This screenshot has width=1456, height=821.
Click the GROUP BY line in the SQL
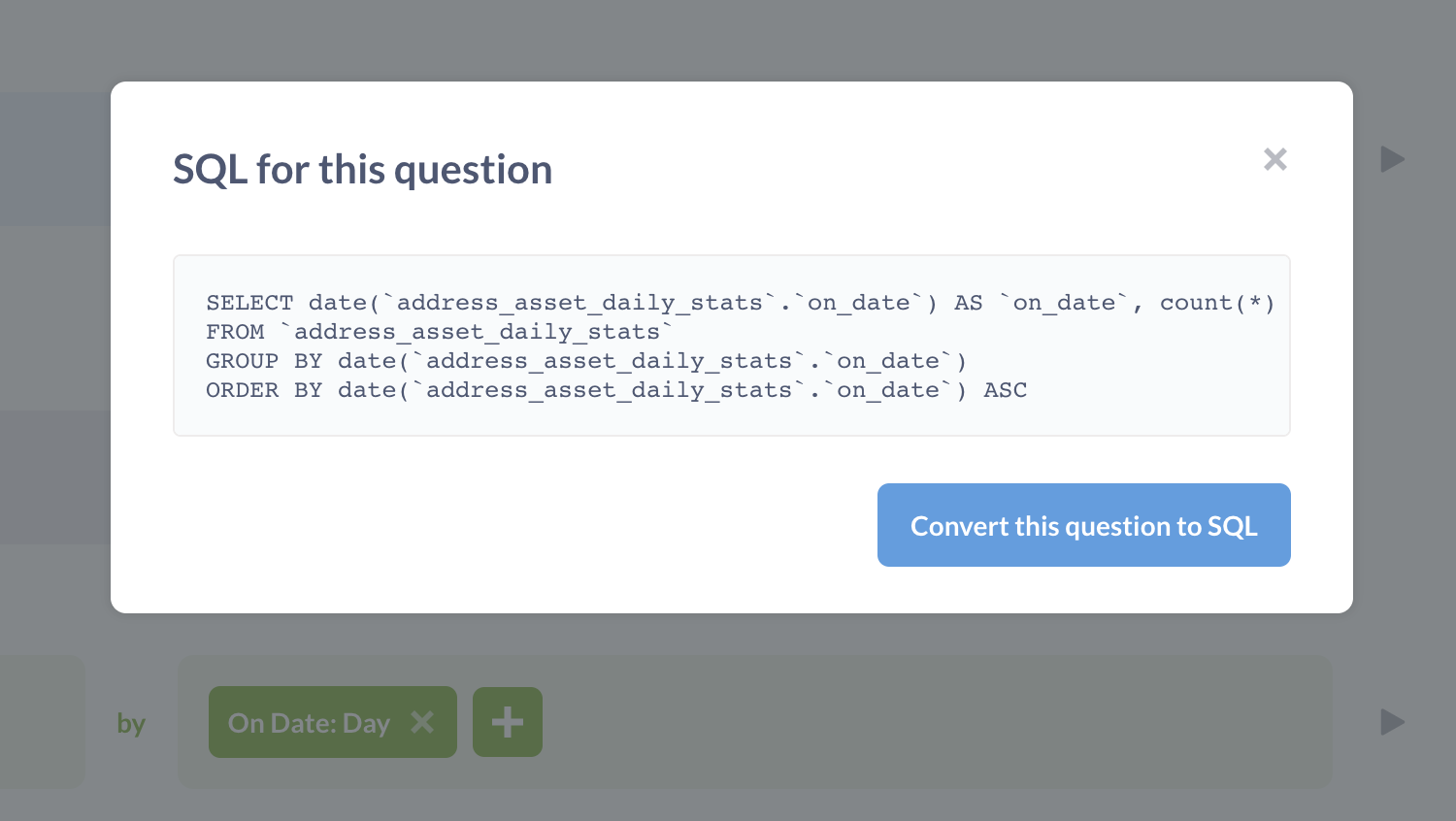pos(582,360)
